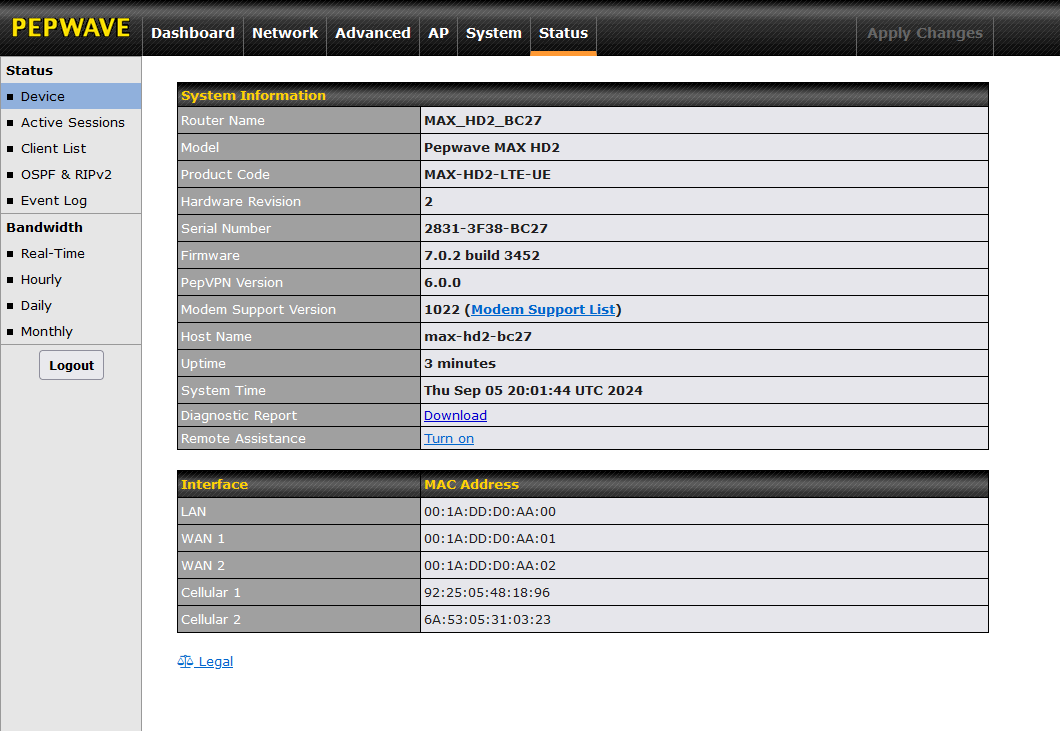1060x731 pixels.
Task: Switch to the Network tab
Action: 285,32
